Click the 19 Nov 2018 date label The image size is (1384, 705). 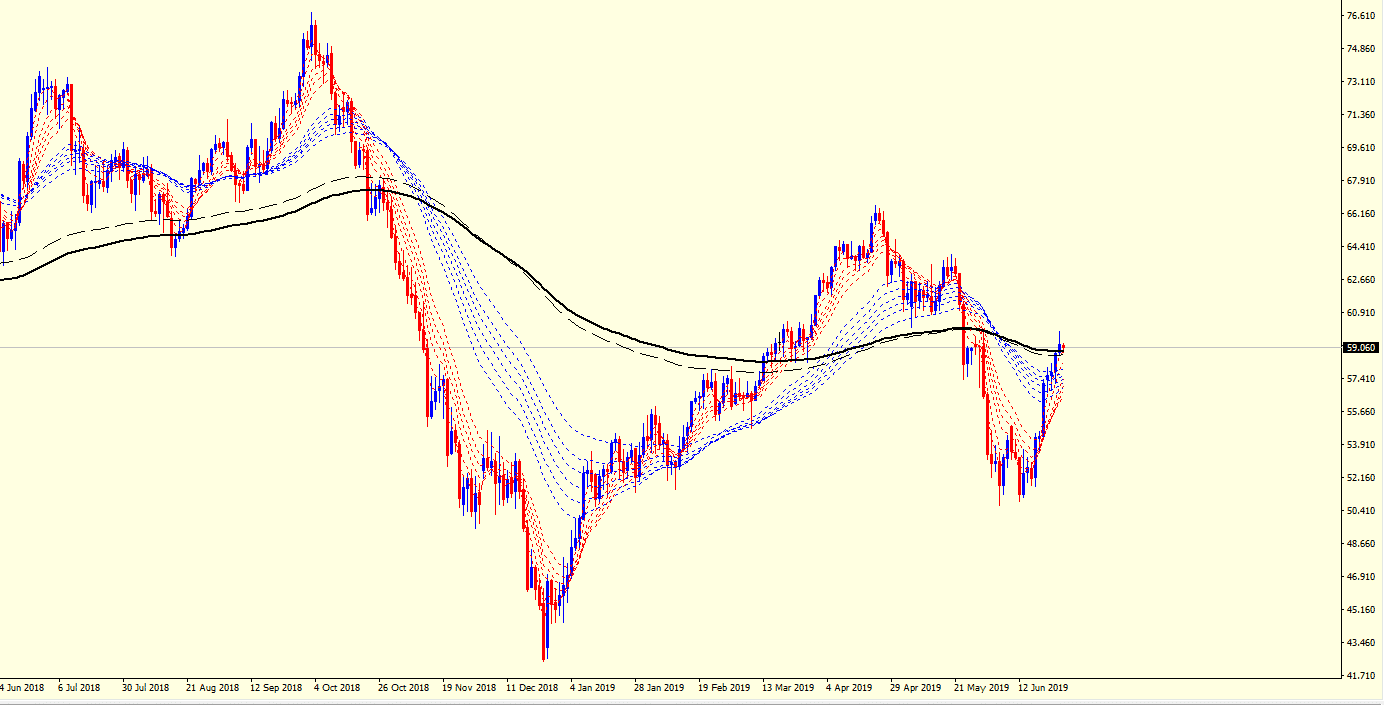(469, 688)
